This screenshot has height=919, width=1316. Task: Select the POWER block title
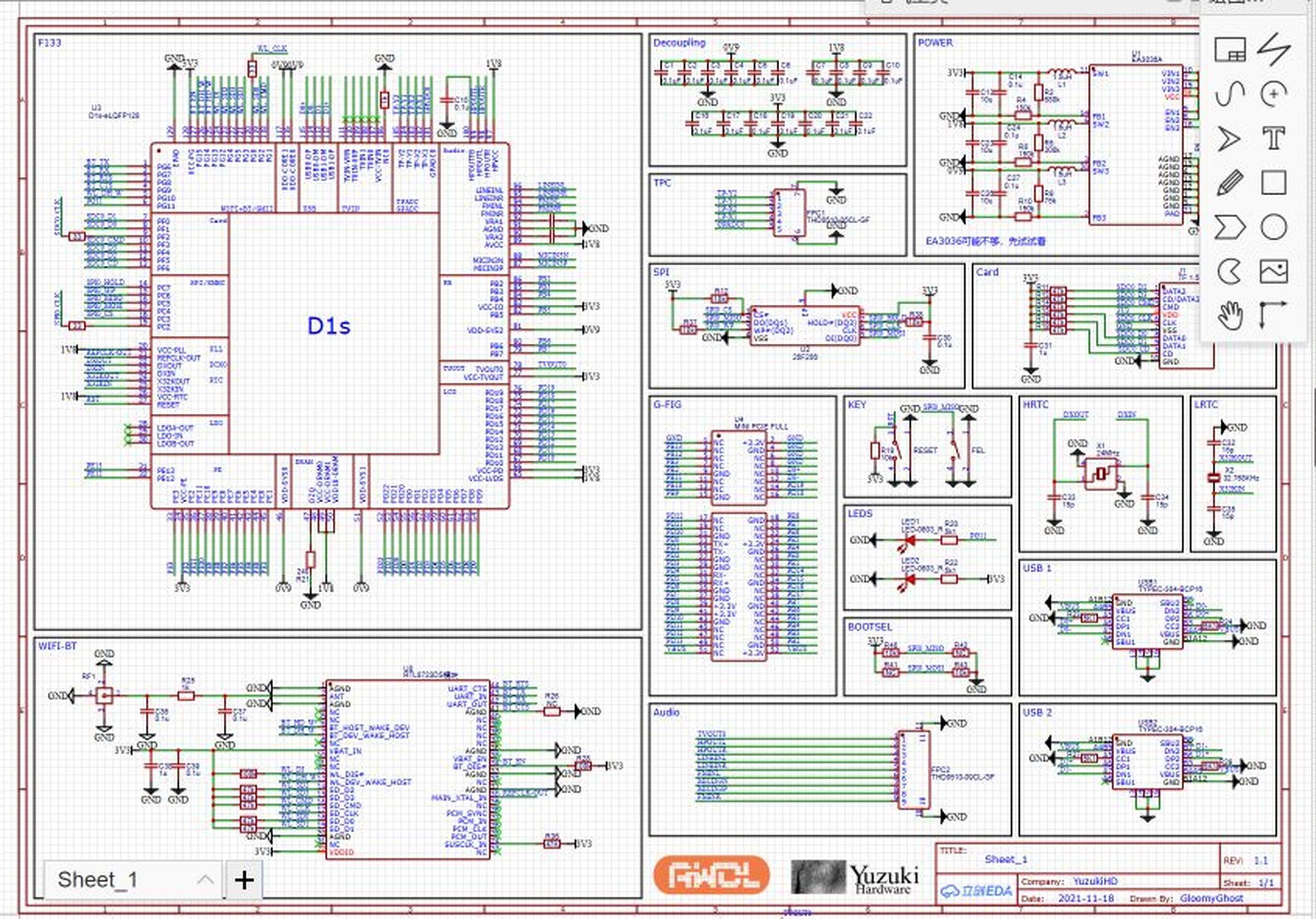935,42
